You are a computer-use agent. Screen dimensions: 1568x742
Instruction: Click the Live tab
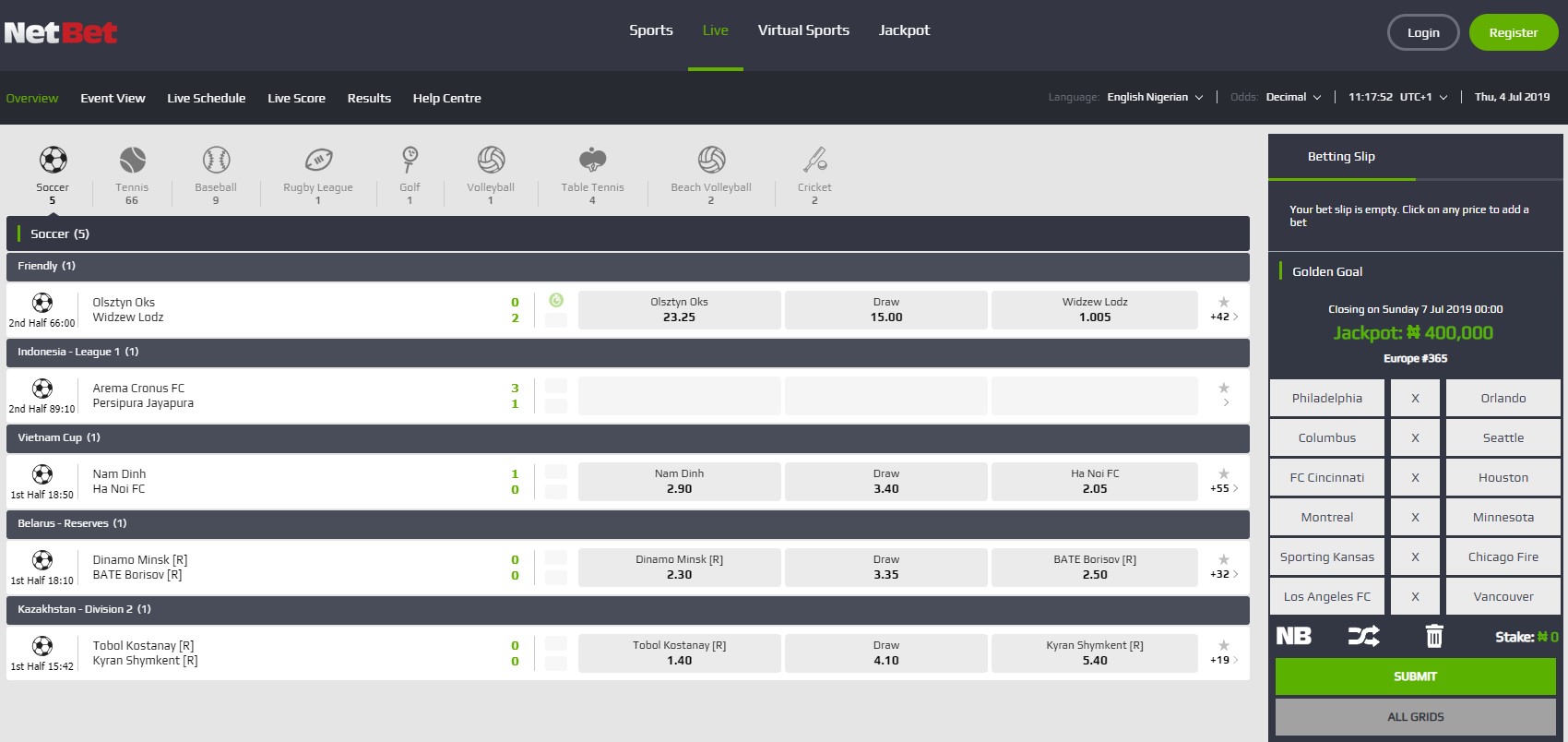(716, 30)
